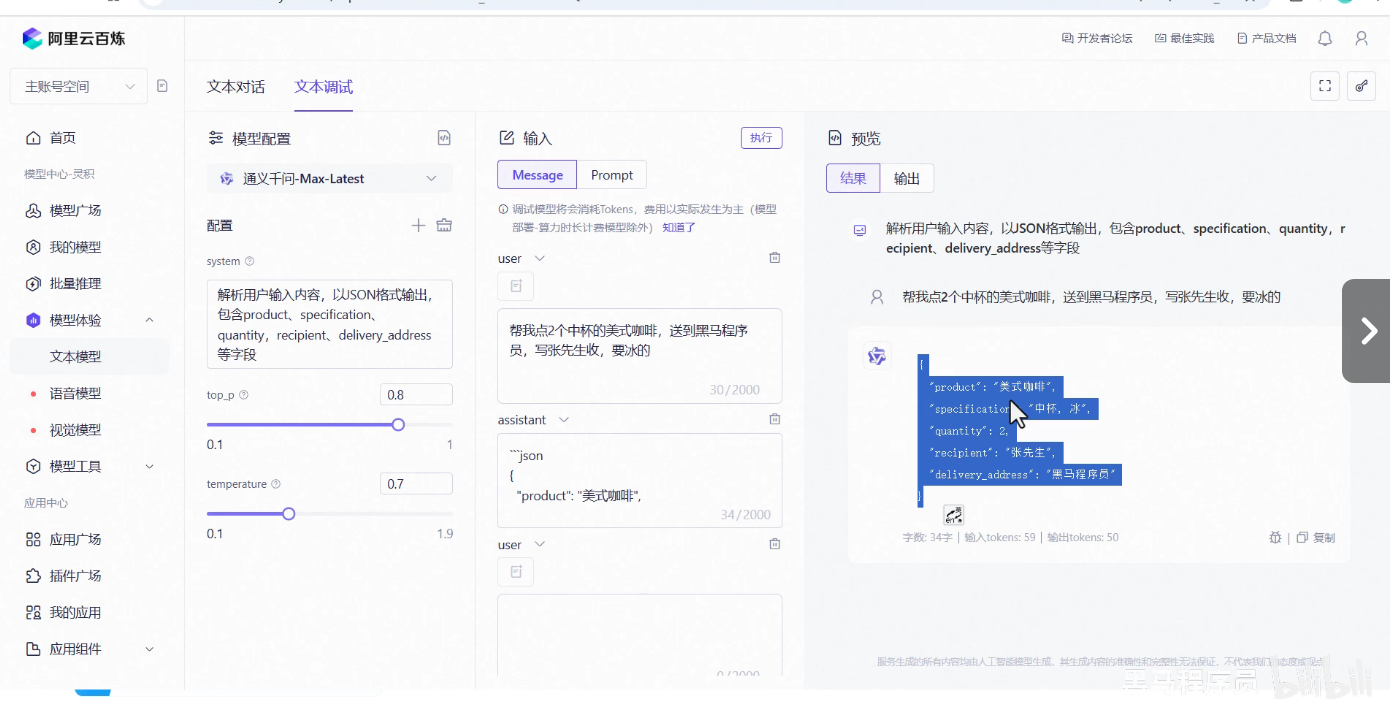Click in the first user message box
Image resolution: width=1390 pixels, height=716 pixels.
point(640,355)
